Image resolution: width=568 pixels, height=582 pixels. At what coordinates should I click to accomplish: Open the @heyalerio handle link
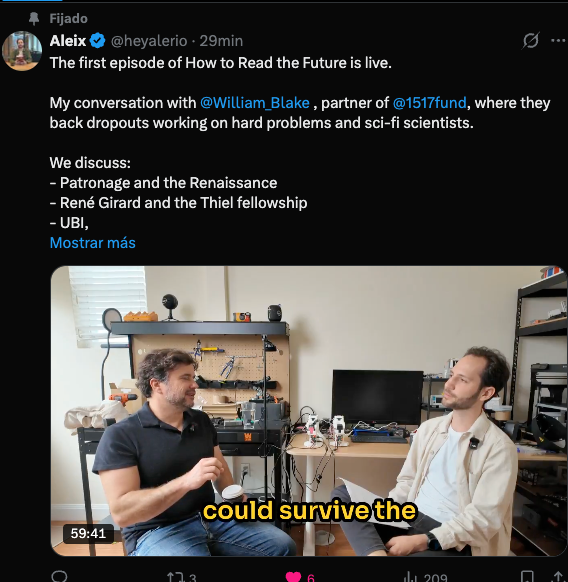(149, 41)
